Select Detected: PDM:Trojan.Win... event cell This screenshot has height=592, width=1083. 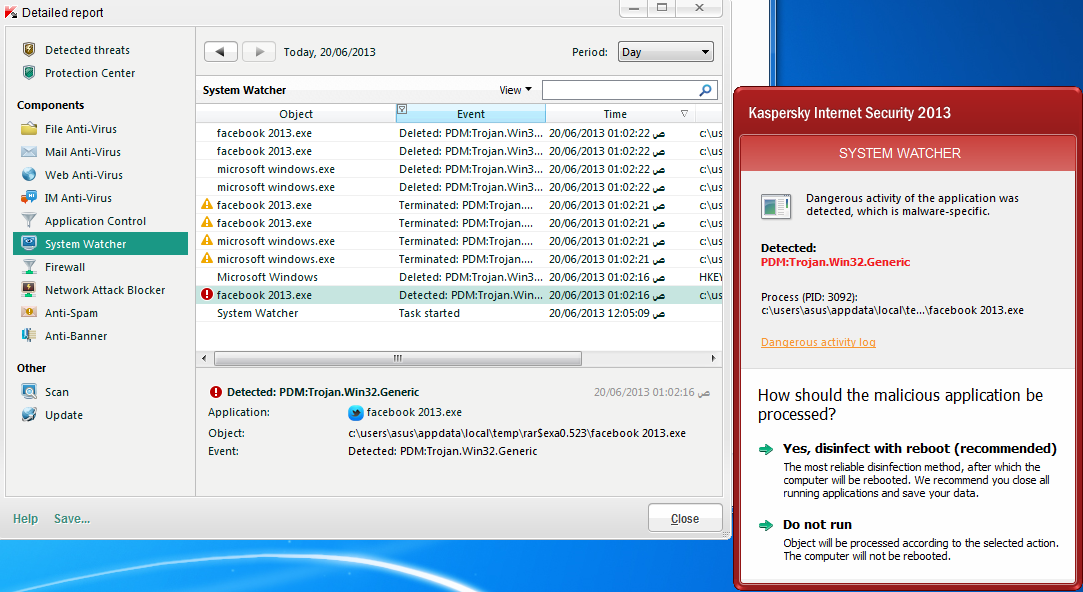click(x=470, y=295)
